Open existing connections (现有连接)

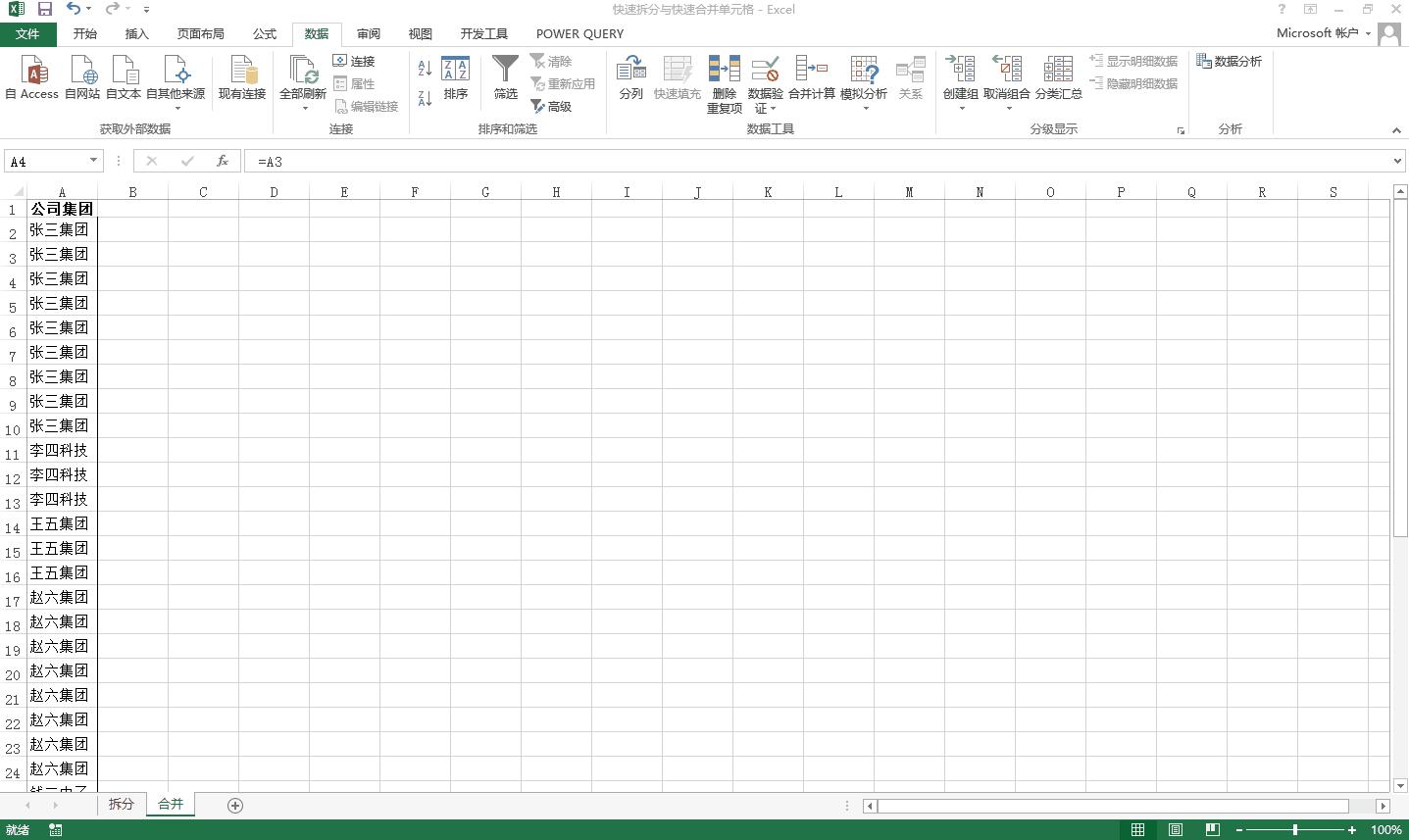pos(242,77)
